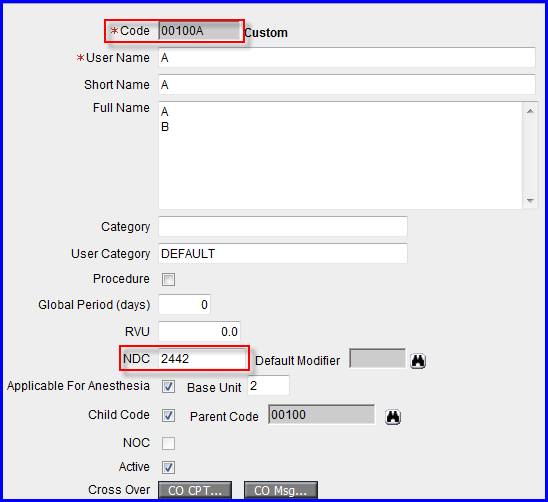This screenshot has width=548, height=502.
Task: Click the Base Unit field
Action: pyautogui.click(x=268, y=386)
